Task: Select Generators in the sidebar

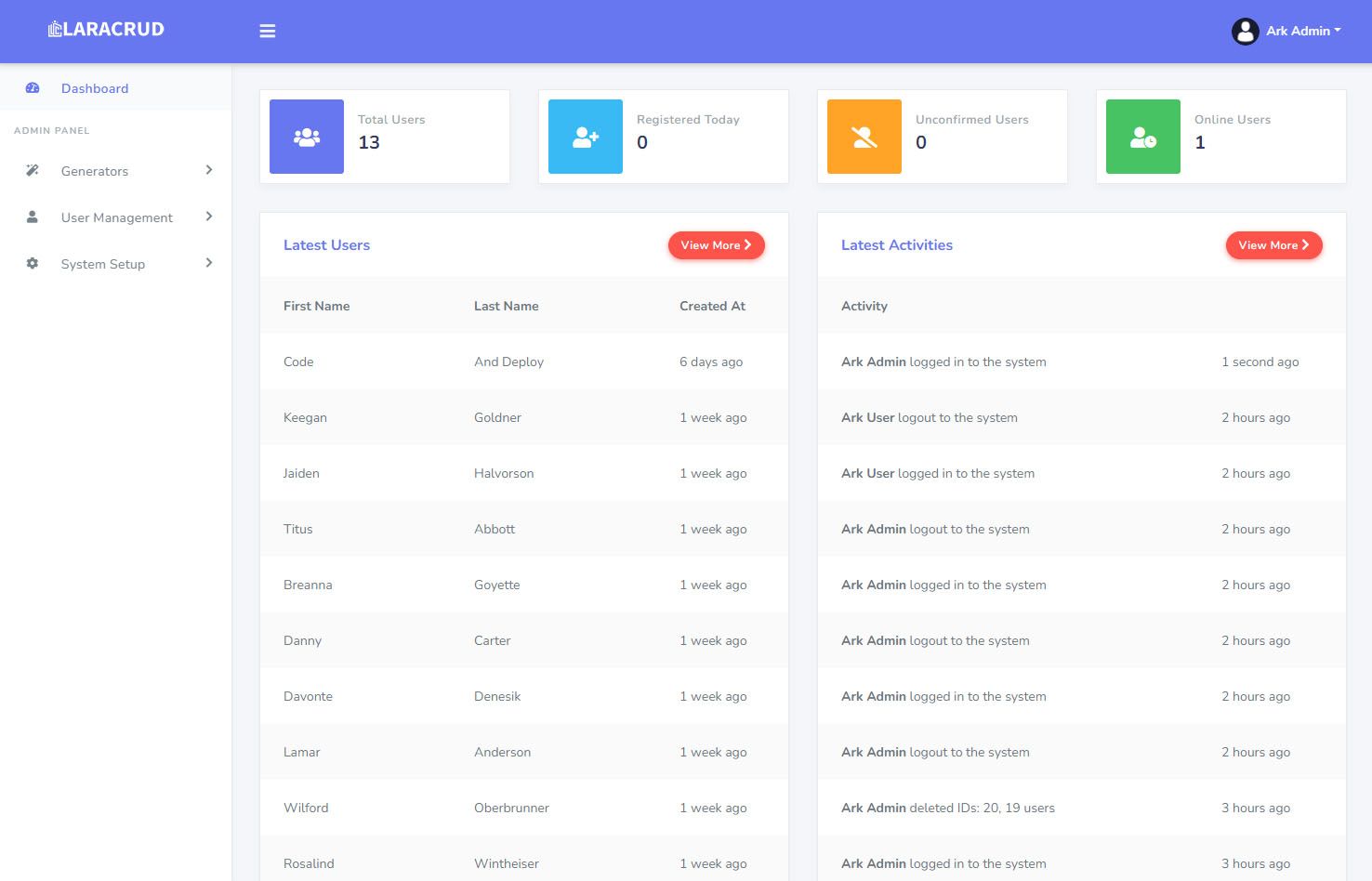Action: [115, 171]
